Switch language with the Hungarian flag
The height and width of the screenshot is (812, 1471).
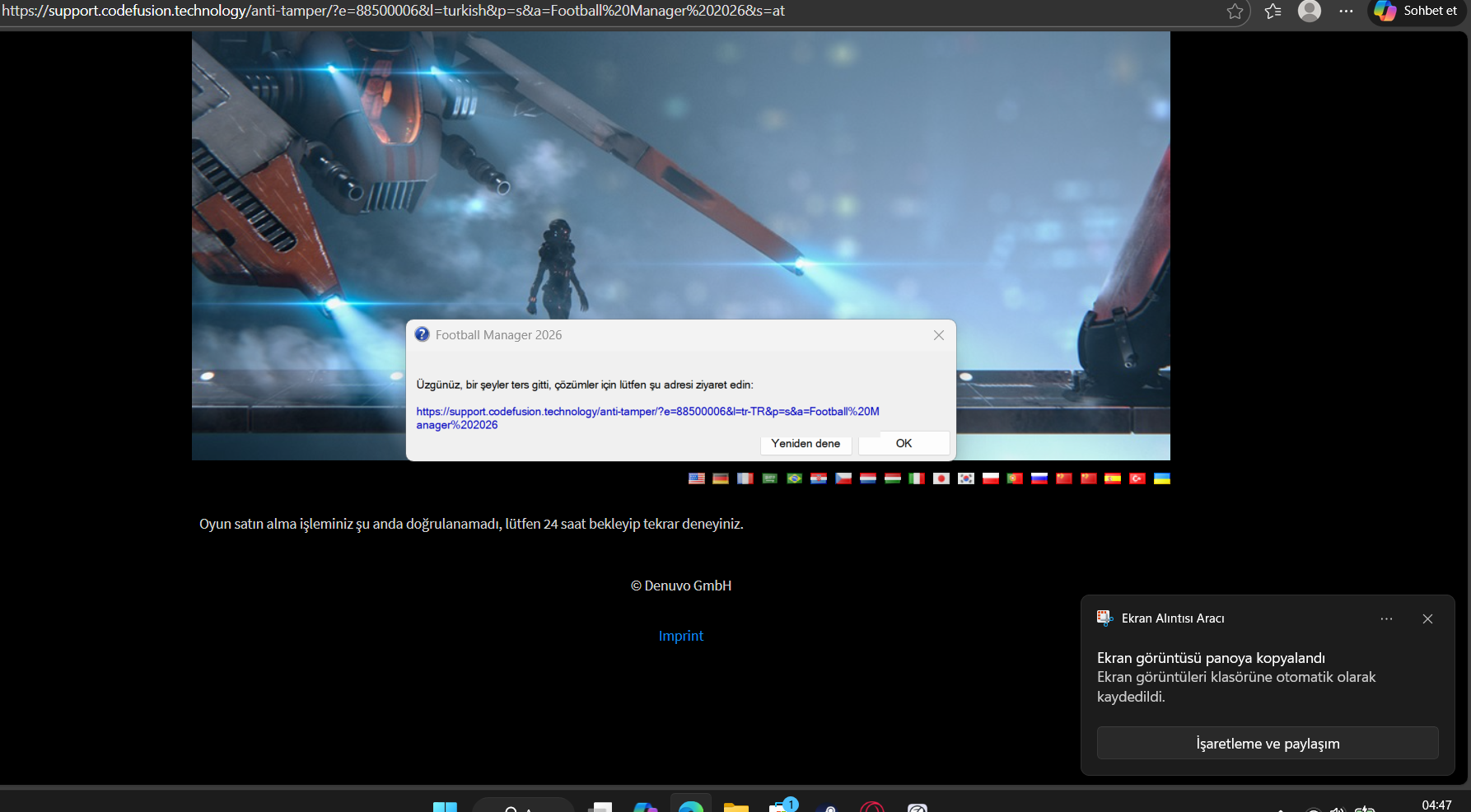(x=893, y=478)
